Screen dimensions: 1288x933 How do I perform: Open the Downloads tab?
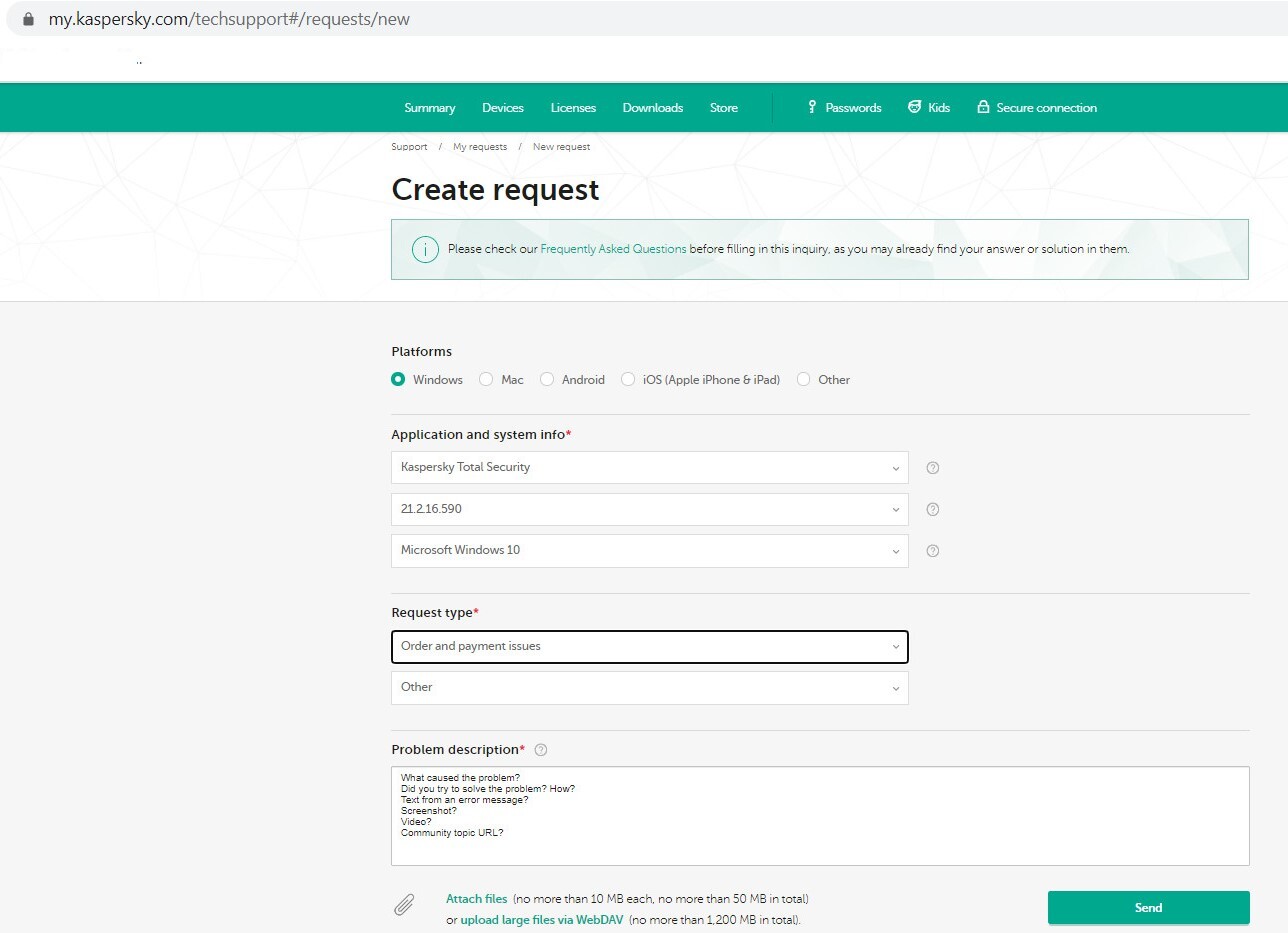click(x=653, y=108)
